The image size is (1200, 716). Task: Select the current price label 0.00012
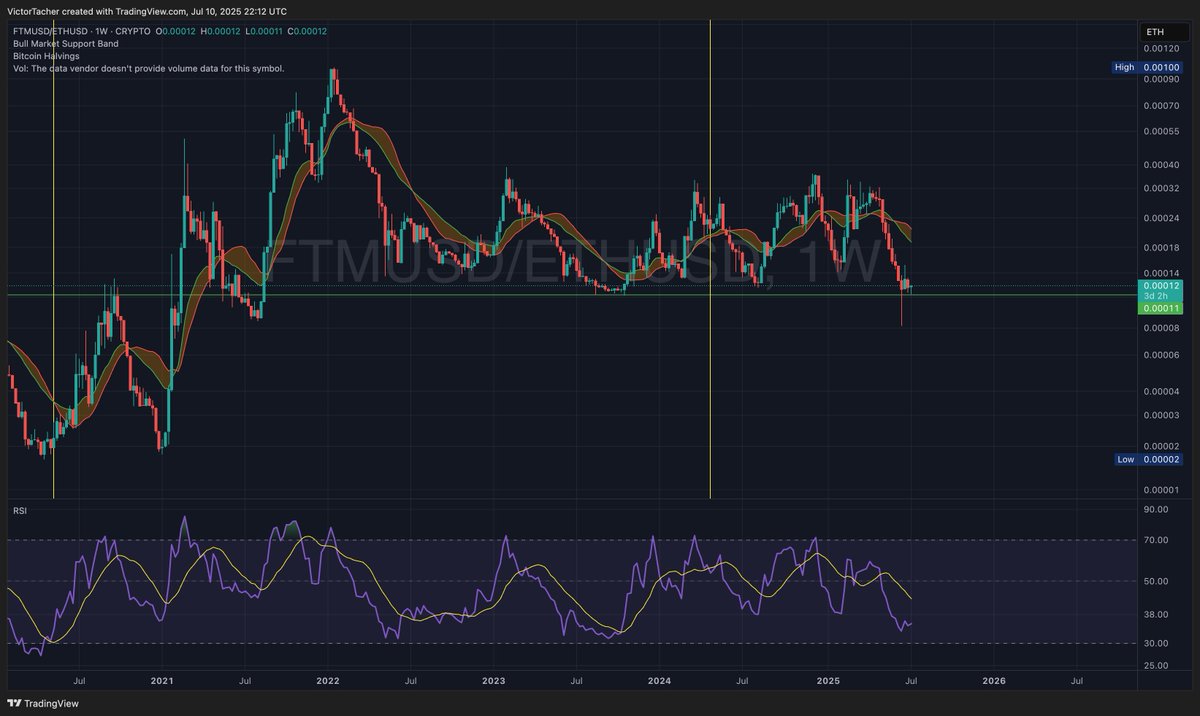[1160, 285]
